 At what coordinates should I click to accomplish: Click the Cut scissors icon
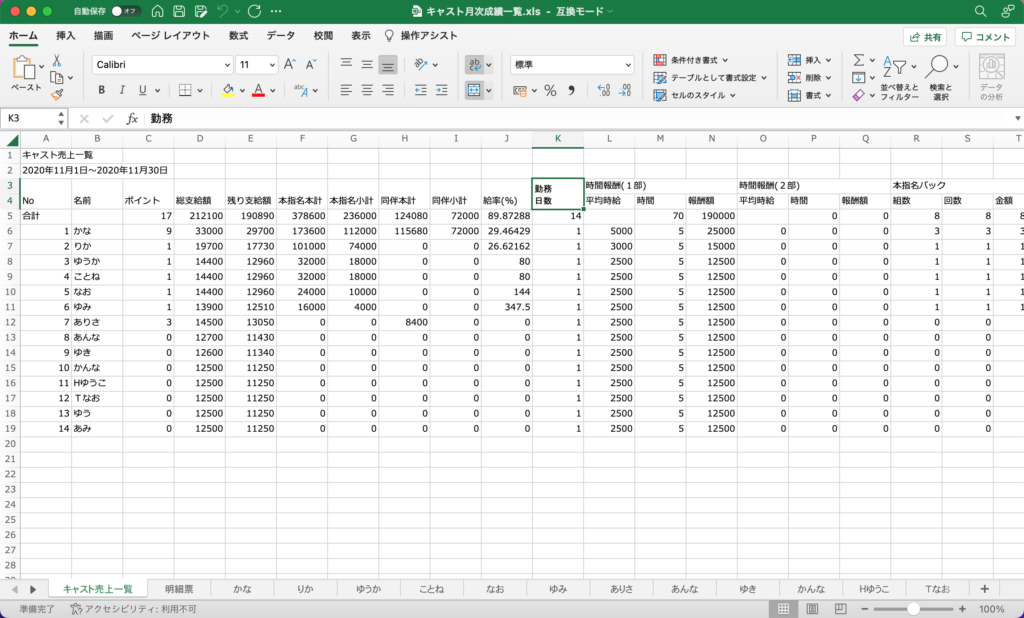point(57,61)
